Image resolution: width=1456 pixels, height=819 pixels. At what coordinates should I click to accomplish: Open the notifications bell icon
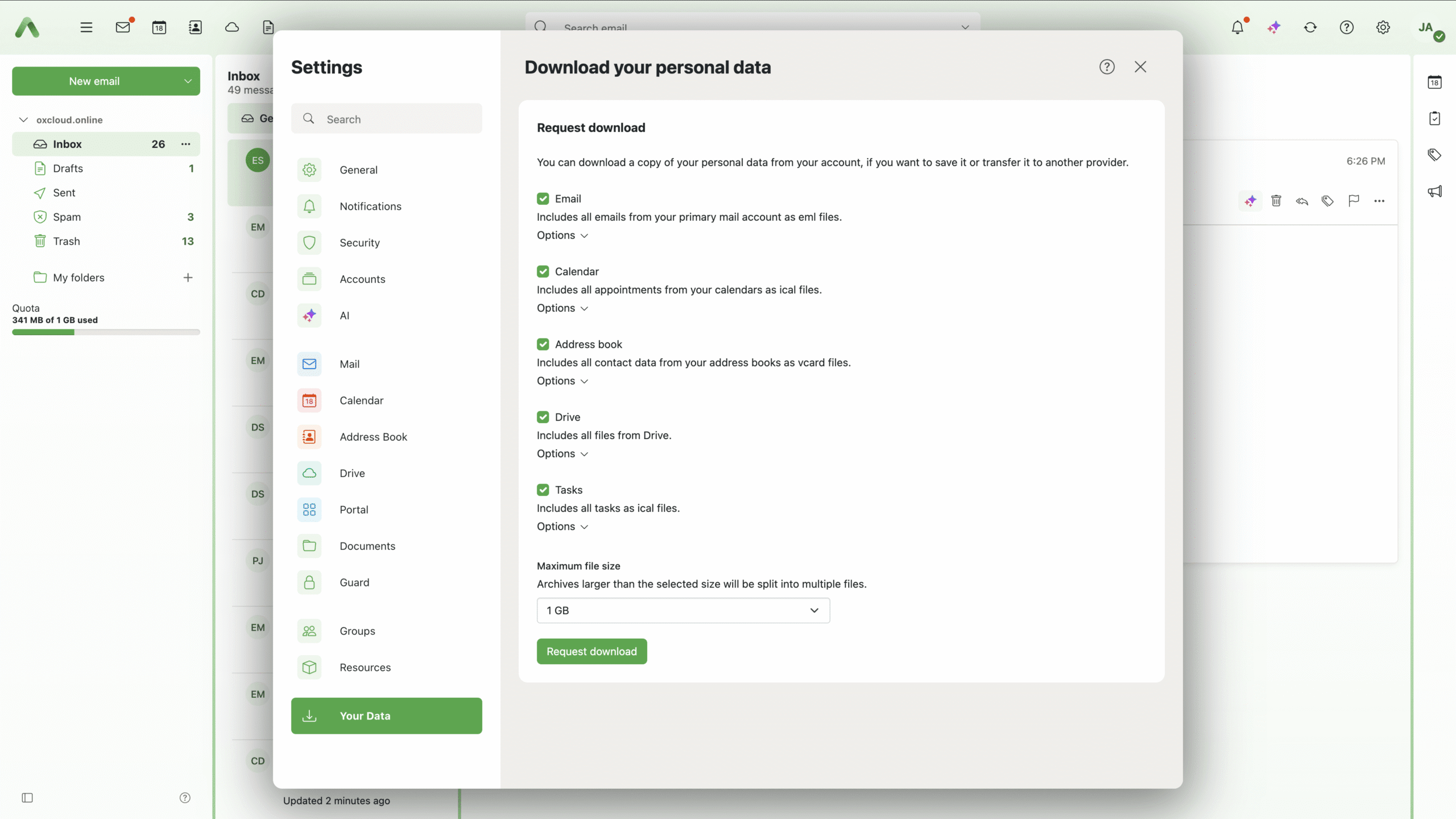click(1237, 27)
